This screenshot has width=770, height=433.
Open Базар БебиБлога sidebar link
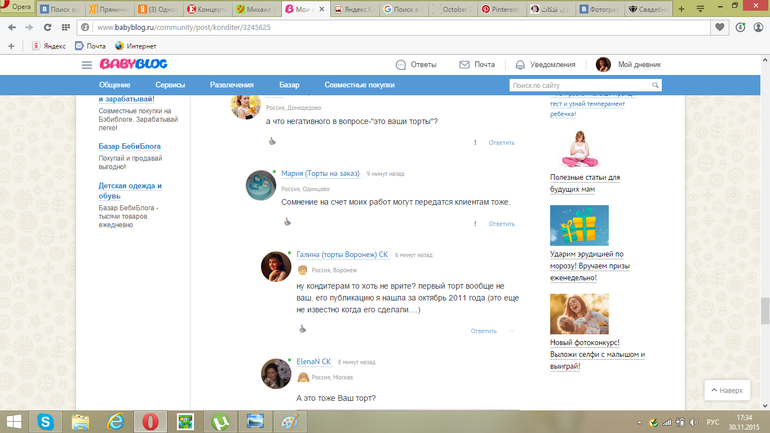pos(129,146)
